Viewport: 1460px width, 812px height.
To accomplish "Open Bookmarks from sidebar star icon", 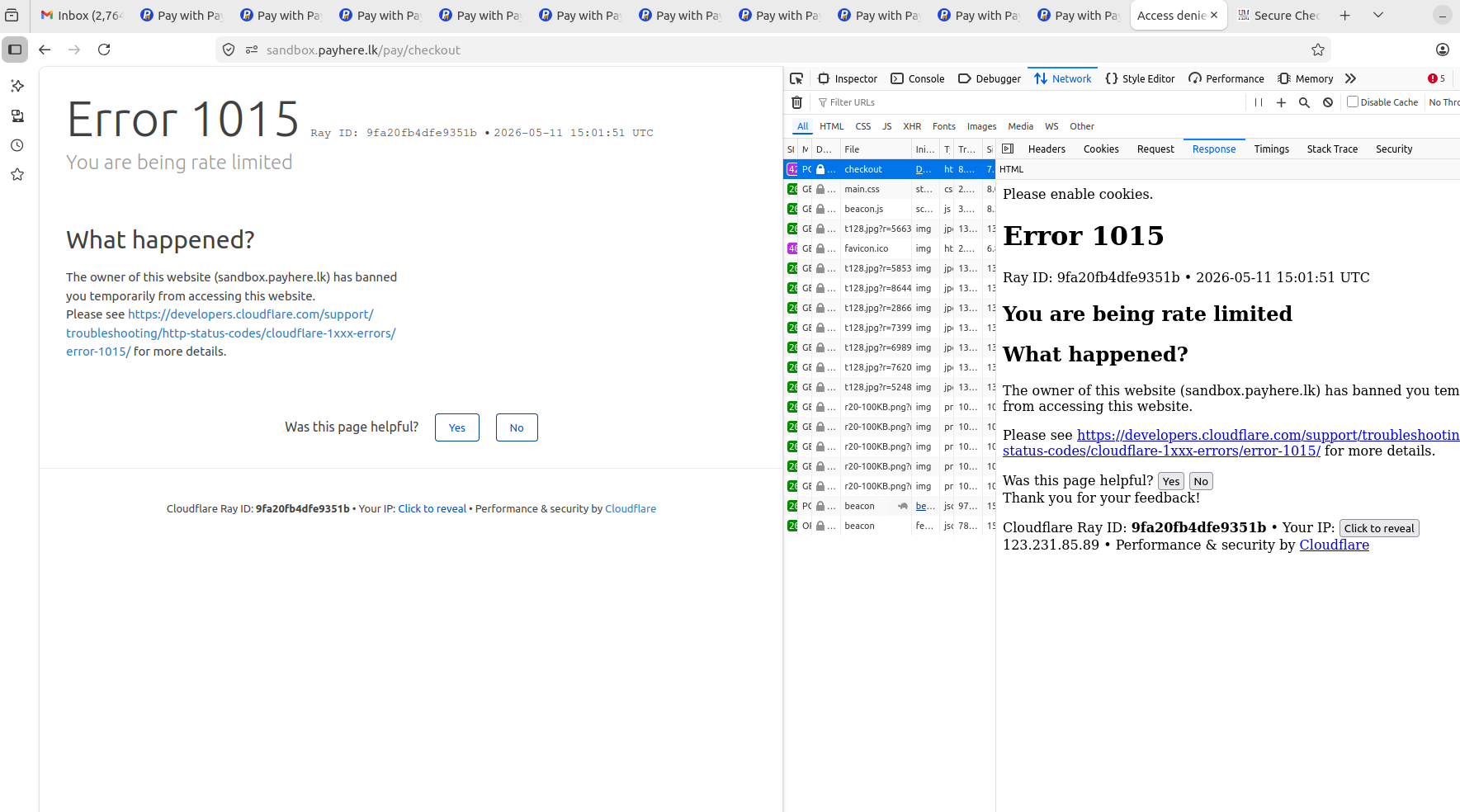I will (x=17, y=175).
